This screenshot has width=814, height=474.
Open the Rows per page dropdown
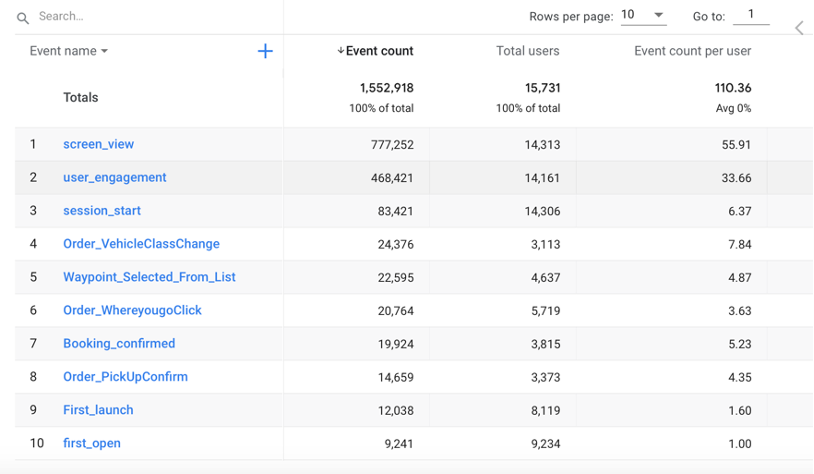643,15
